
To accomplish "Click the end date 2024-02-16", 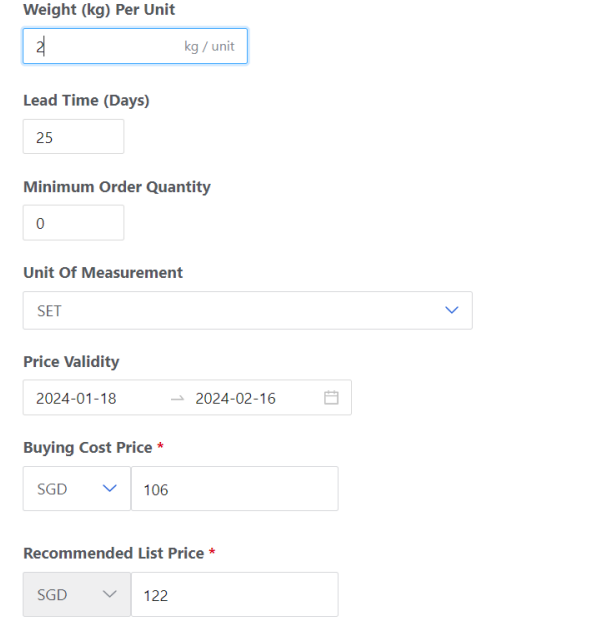I will [236, 398].
